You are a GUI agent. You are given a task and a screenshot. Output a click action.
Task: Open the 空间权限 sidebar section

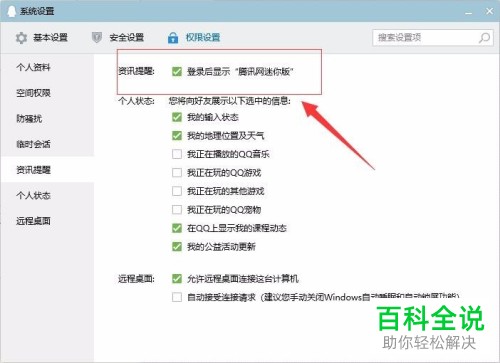point(47,93)
